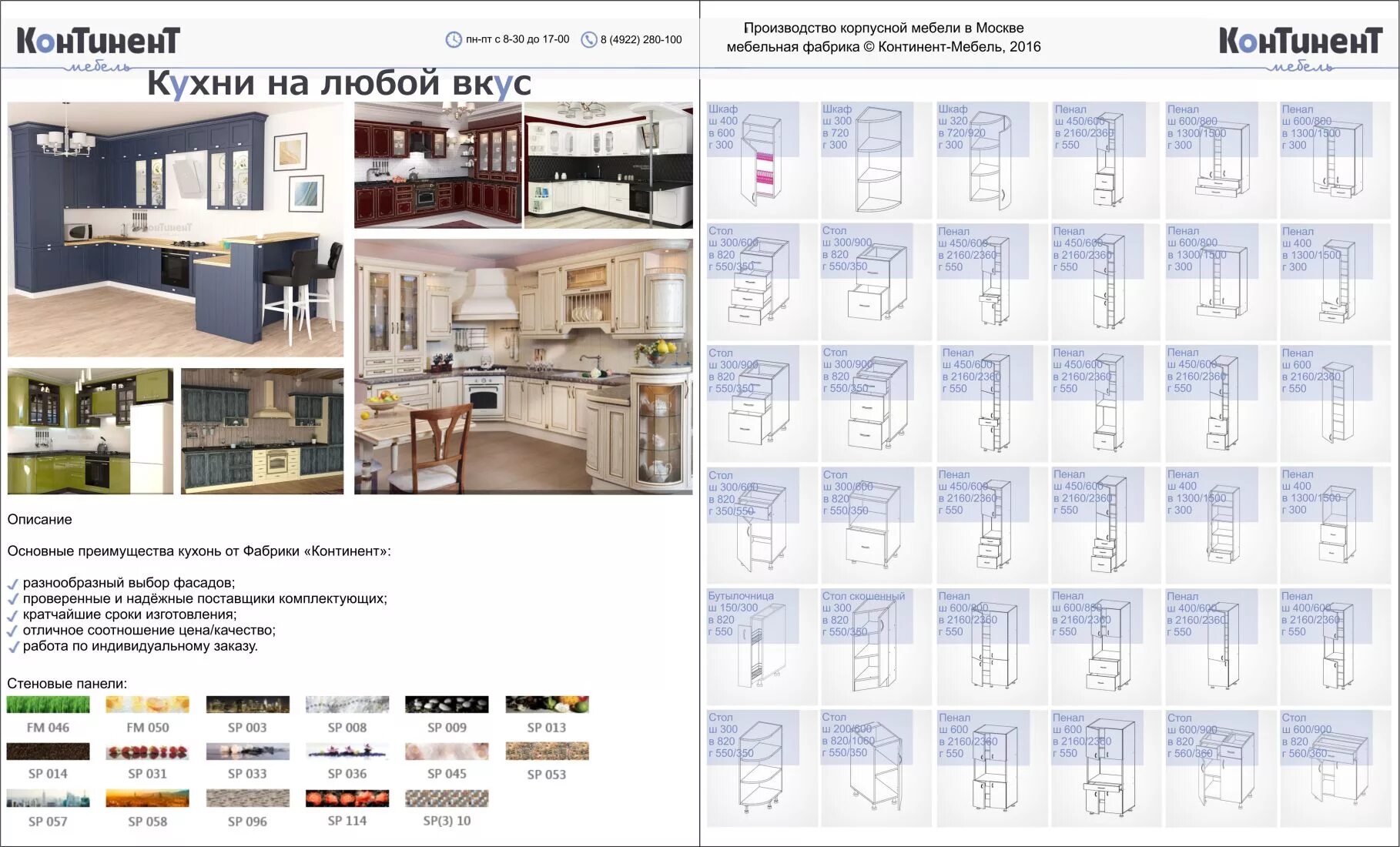The height and width of the screenshot is (847, 1400).
Task: Click the clock icon beside working hours
Action: click(x=454, y=39)
